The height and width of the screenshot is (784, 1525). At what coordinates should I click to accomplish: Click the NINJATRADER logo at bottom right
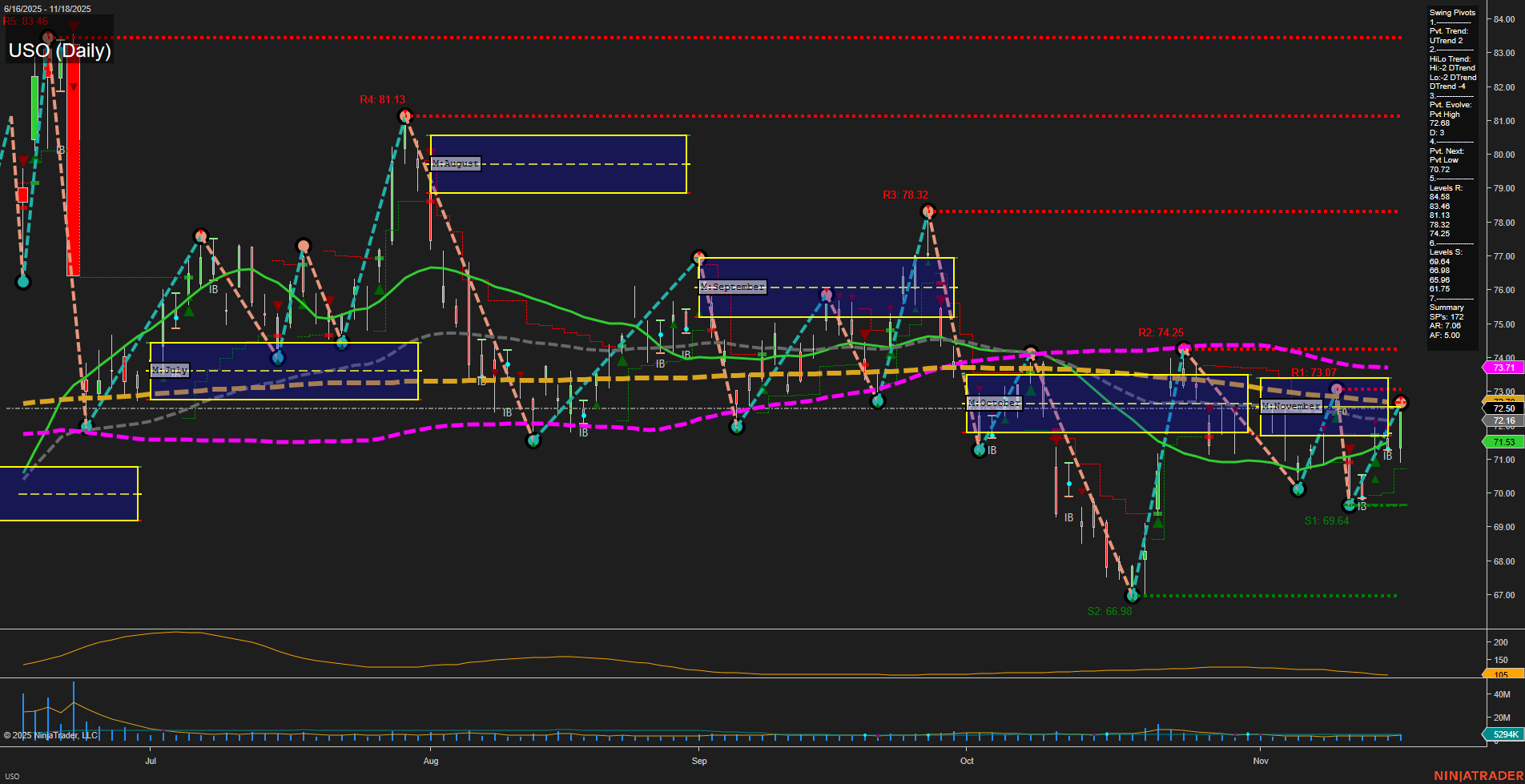[1479, 774]
